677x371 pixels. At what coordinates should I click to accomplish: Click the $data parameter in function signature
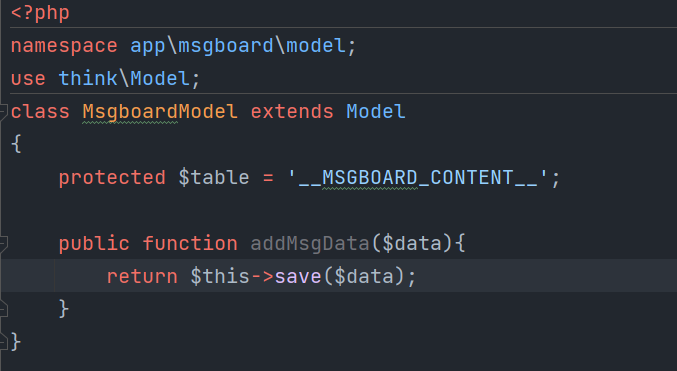[x=412, y=244]
